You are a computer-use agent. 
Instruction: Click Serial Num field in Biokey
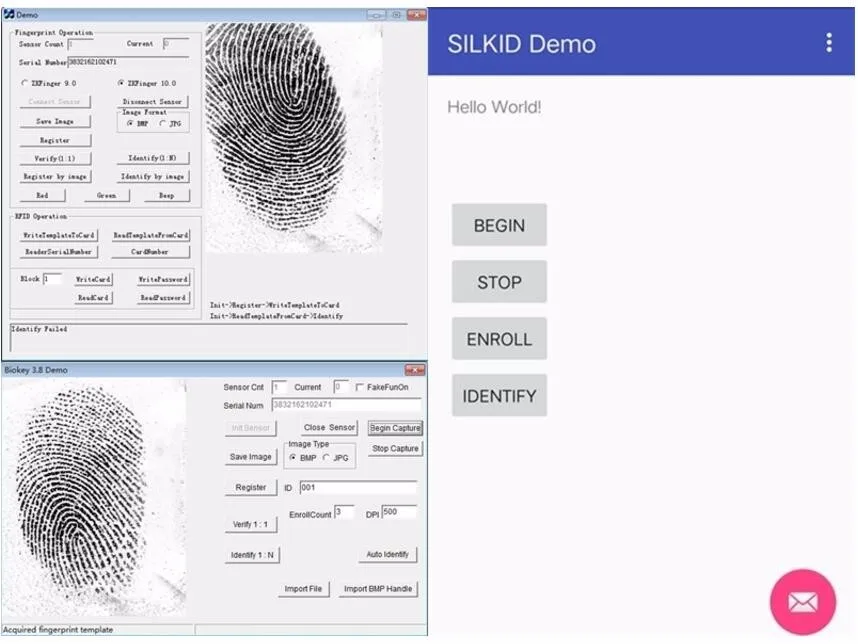pos(346,405)
